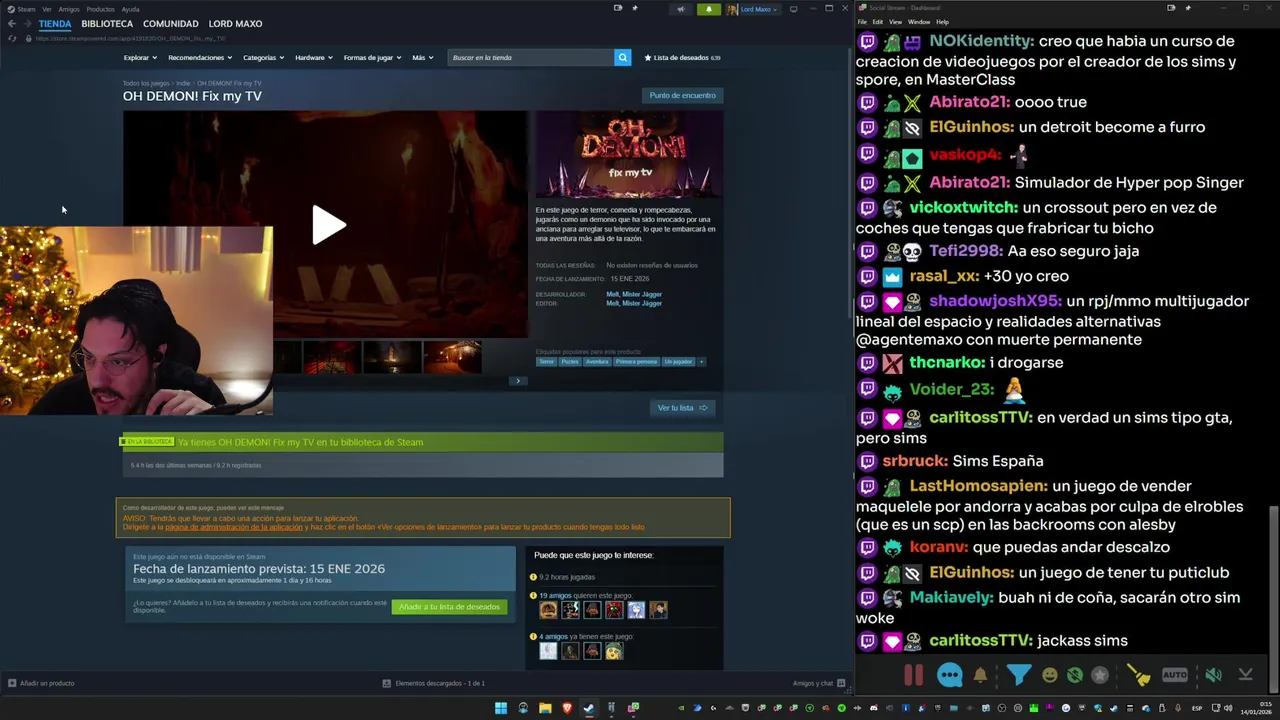Open the Windows Start button
Viewport: 1280px width, 720px height.
point(501,708)
